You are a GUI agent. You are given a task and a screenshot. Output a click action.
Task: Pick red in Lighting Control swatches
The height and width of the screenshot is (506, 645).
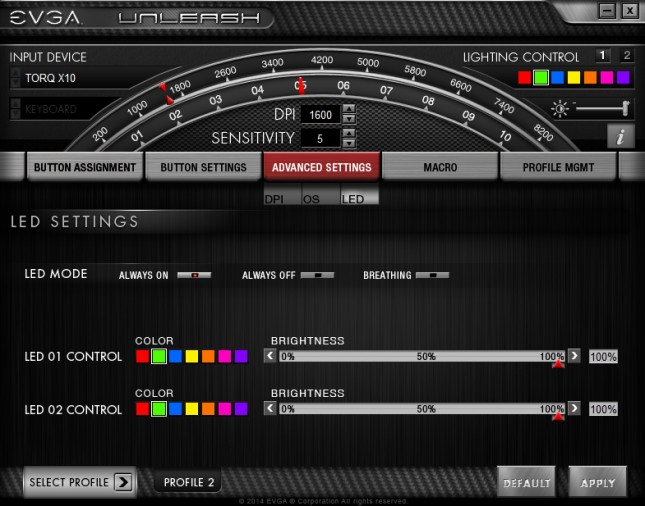[524, 77]
